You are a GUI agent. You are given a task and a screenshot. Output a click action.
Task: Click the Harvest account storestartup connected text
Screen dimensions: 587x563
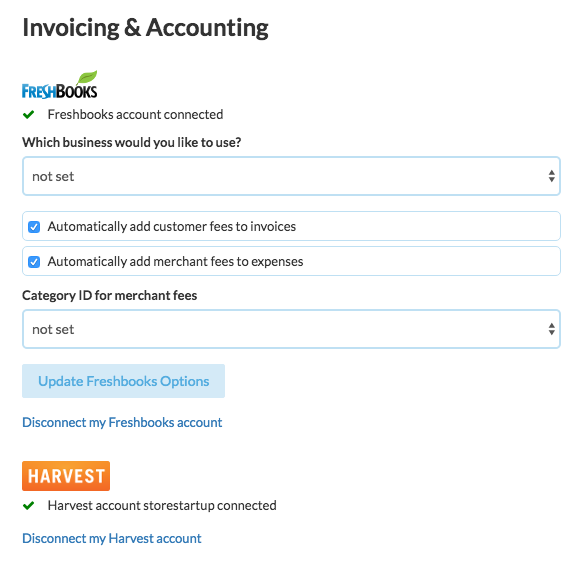pos(162,506)
